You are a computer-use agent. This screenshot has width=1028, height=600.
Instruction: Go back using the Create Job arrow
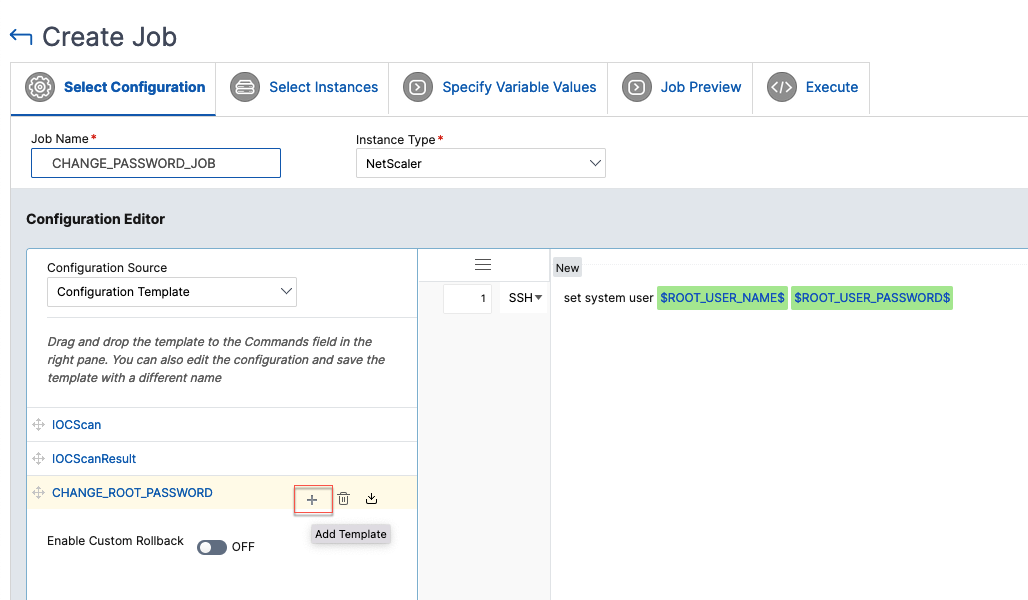[x=21, y=37]
